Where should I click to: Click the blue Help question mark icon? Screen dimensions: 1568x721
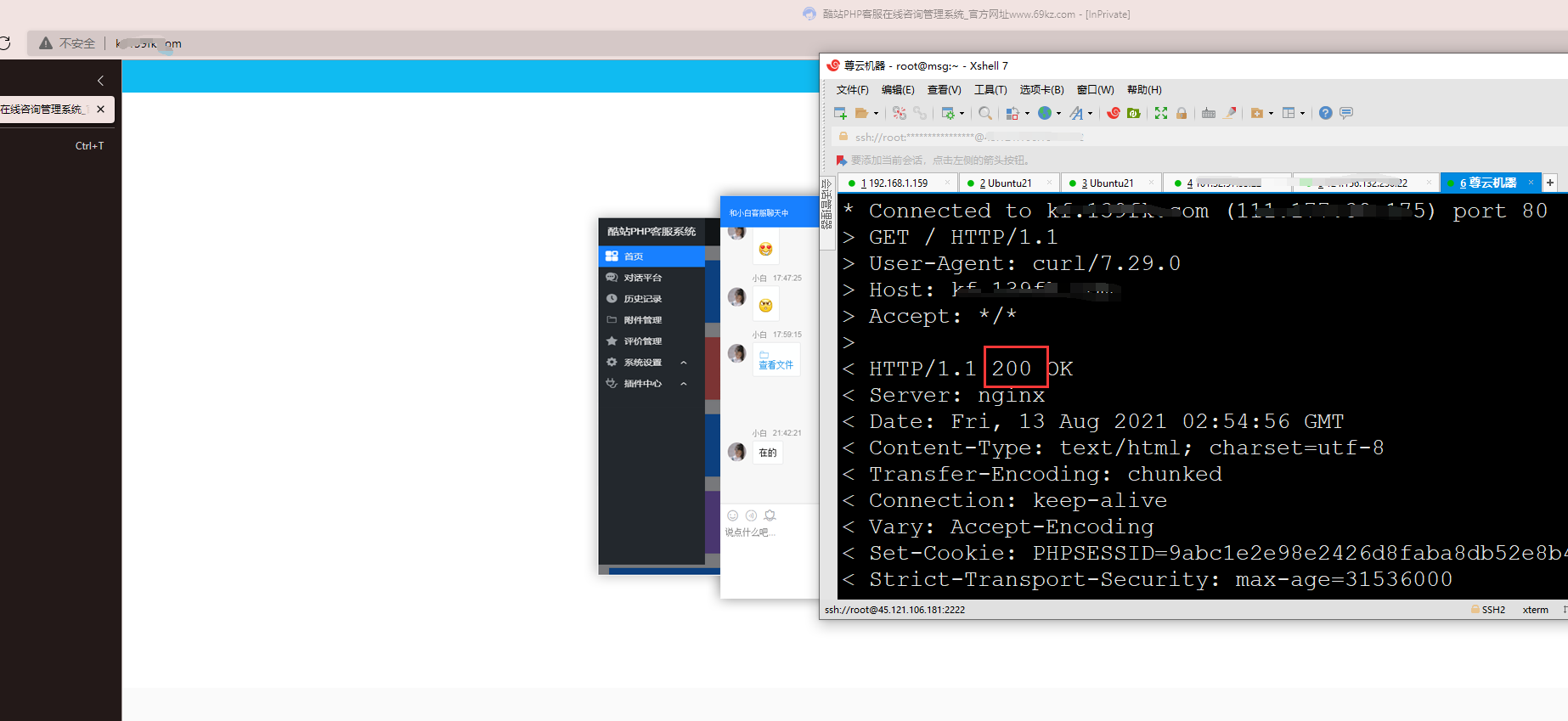(x=1326, y=113)
